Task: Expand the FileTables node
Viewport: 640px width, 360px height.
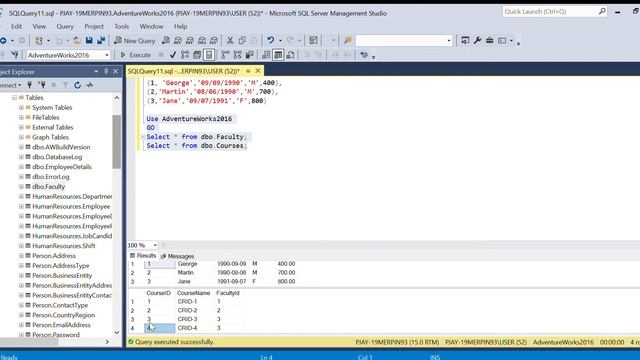Action: click(x=21, y=118)
